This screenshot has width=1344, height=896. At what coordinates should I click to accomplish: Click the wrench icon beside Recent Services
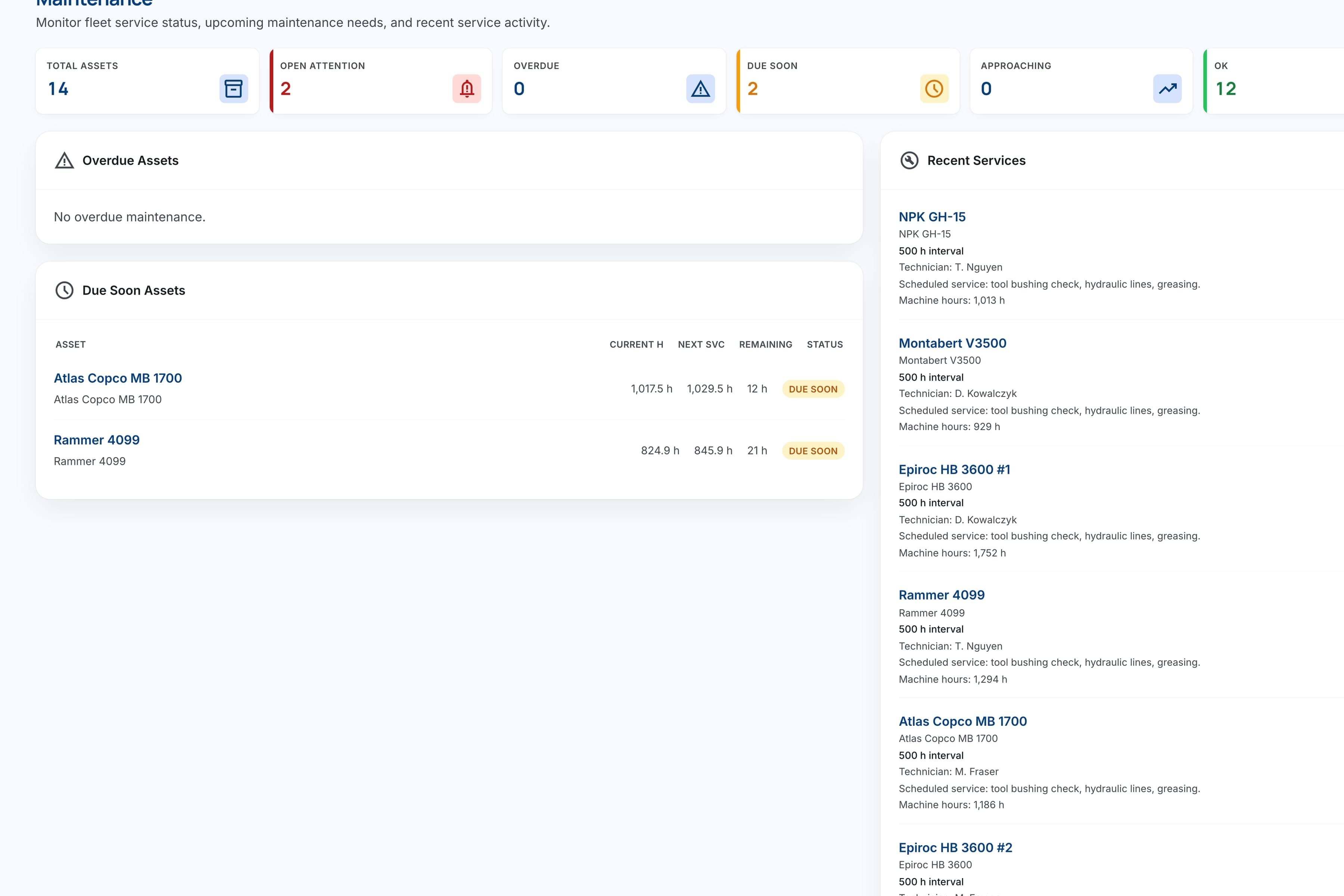coord(910,161)
